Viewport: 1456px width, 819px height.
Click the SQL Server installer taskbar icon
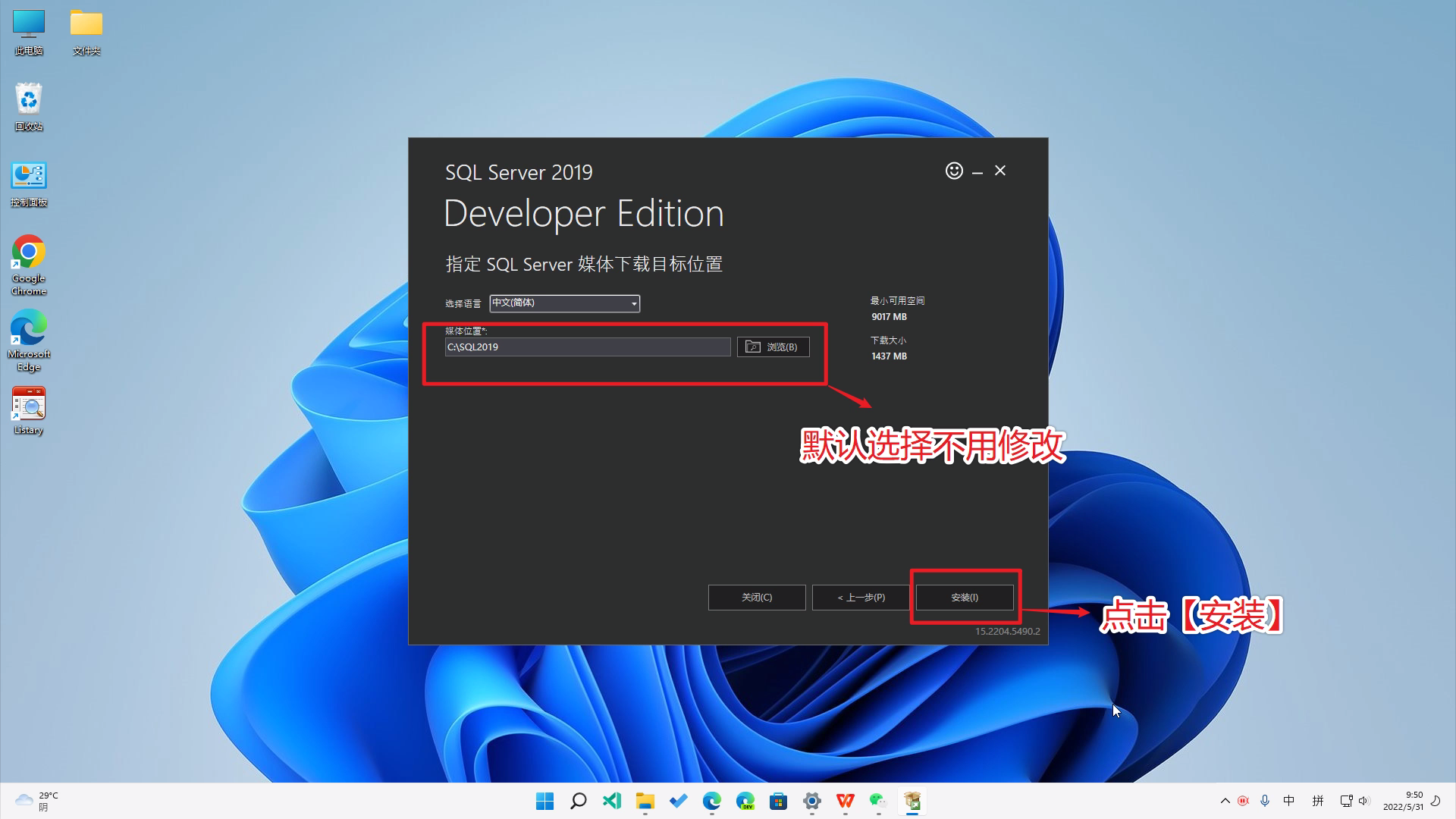click(x=912, y=801)
